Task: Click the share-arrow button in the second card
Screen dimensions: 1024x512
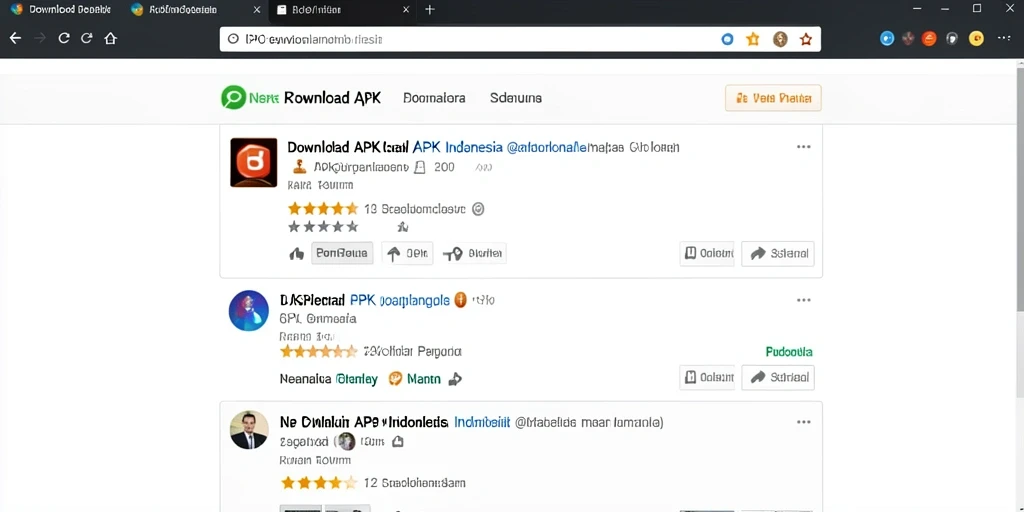Action: [778, 377]
